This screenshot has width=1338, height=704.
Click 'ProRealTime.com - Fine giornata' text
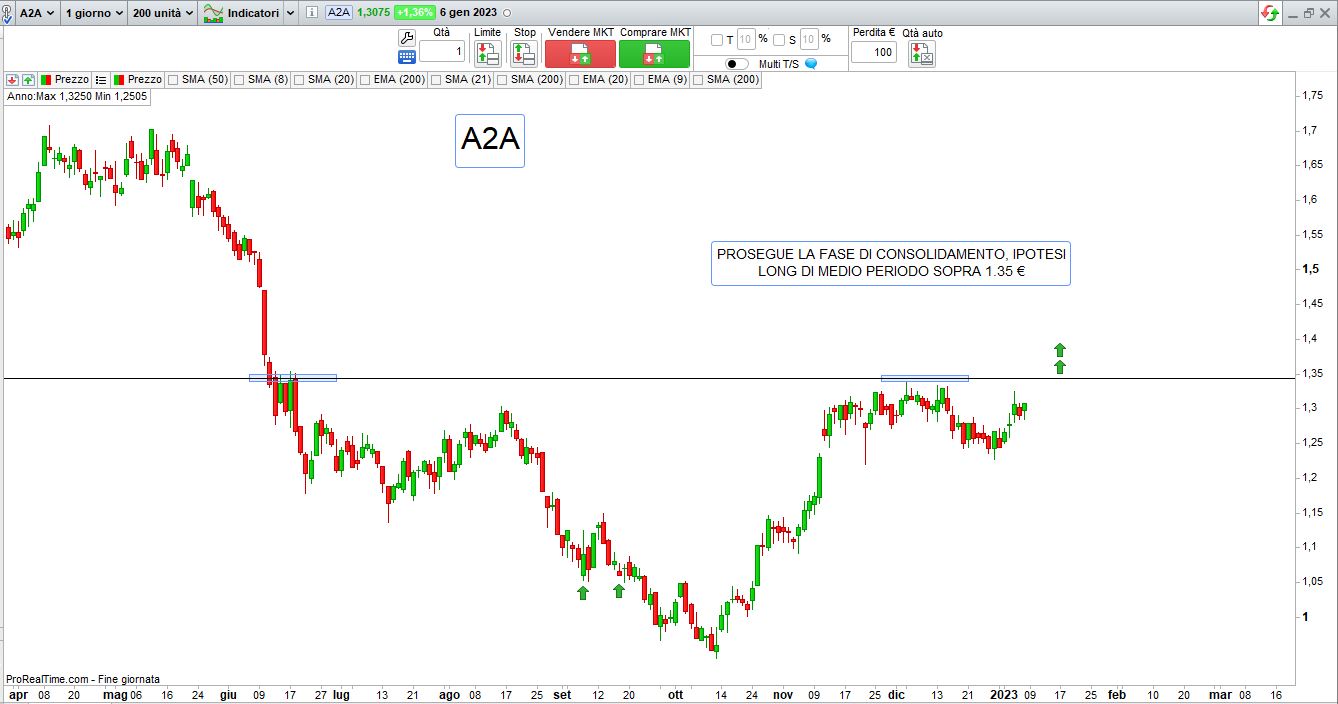point(83,678)
